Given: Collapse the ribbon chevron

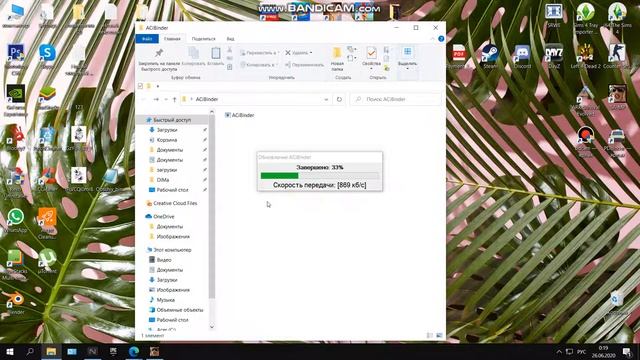Looking at the screenshot, I should [432, 39].
